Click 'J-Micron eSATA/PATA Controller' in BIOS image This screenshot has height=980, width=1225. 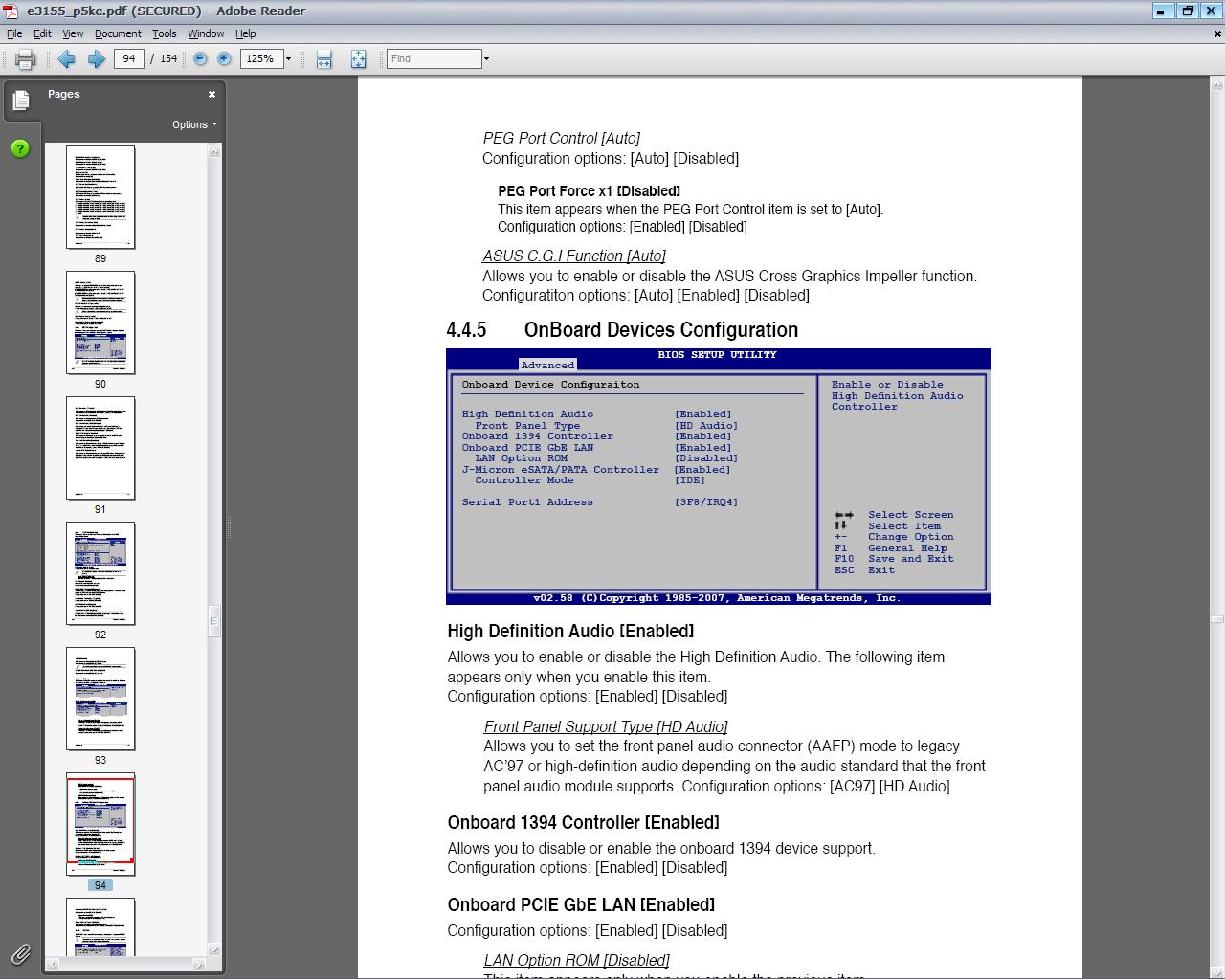561,470
